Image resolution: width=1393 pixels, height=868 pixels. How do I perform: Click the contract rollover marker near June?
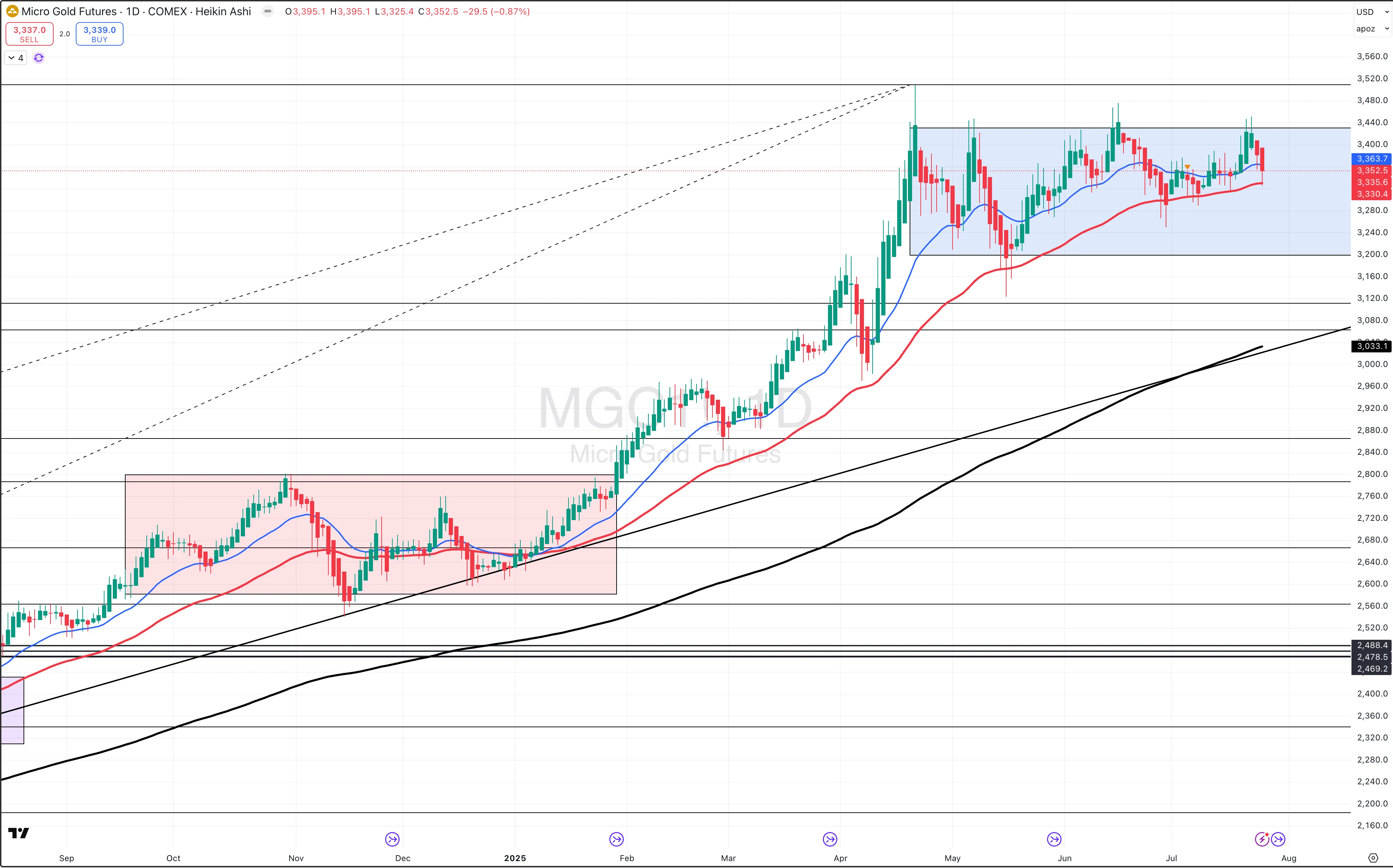(x=1054, y=840)
